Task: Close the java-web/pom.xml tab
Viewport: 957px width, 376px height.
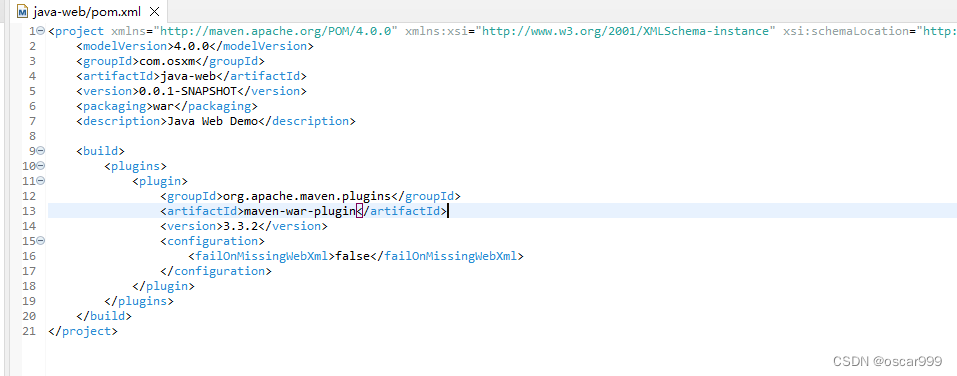Action: [155, 12]
